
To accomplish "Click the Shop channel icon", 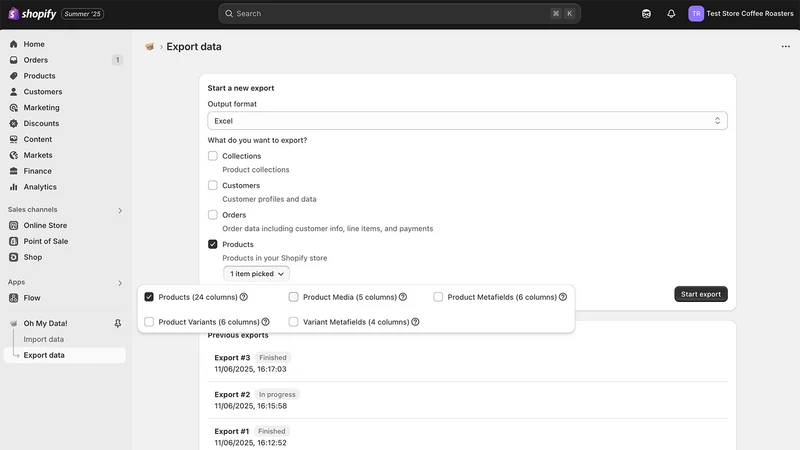I will click(x=14, y=257).
